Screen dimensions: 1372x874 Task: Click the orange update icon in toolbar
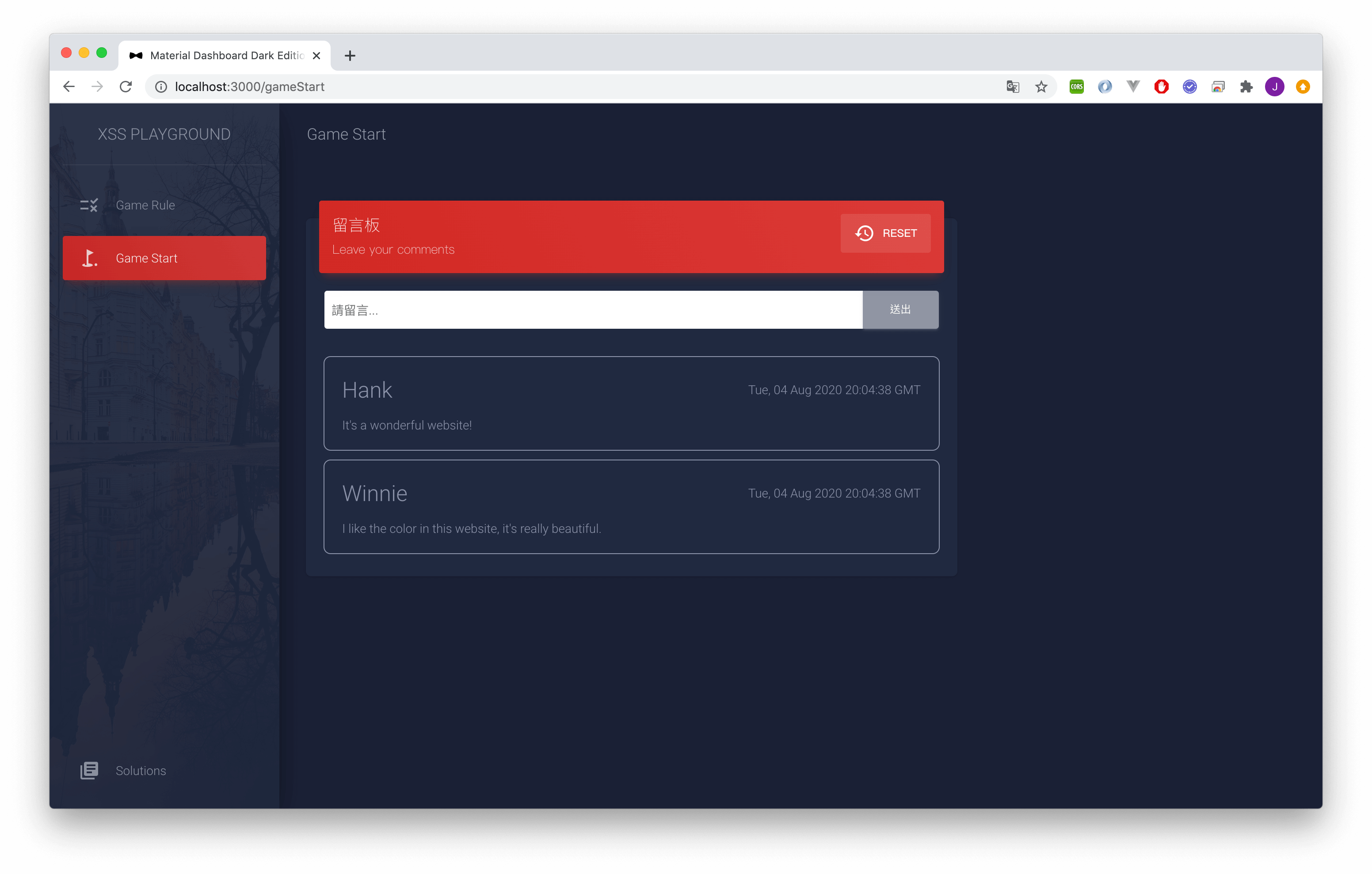point(1303,87)
